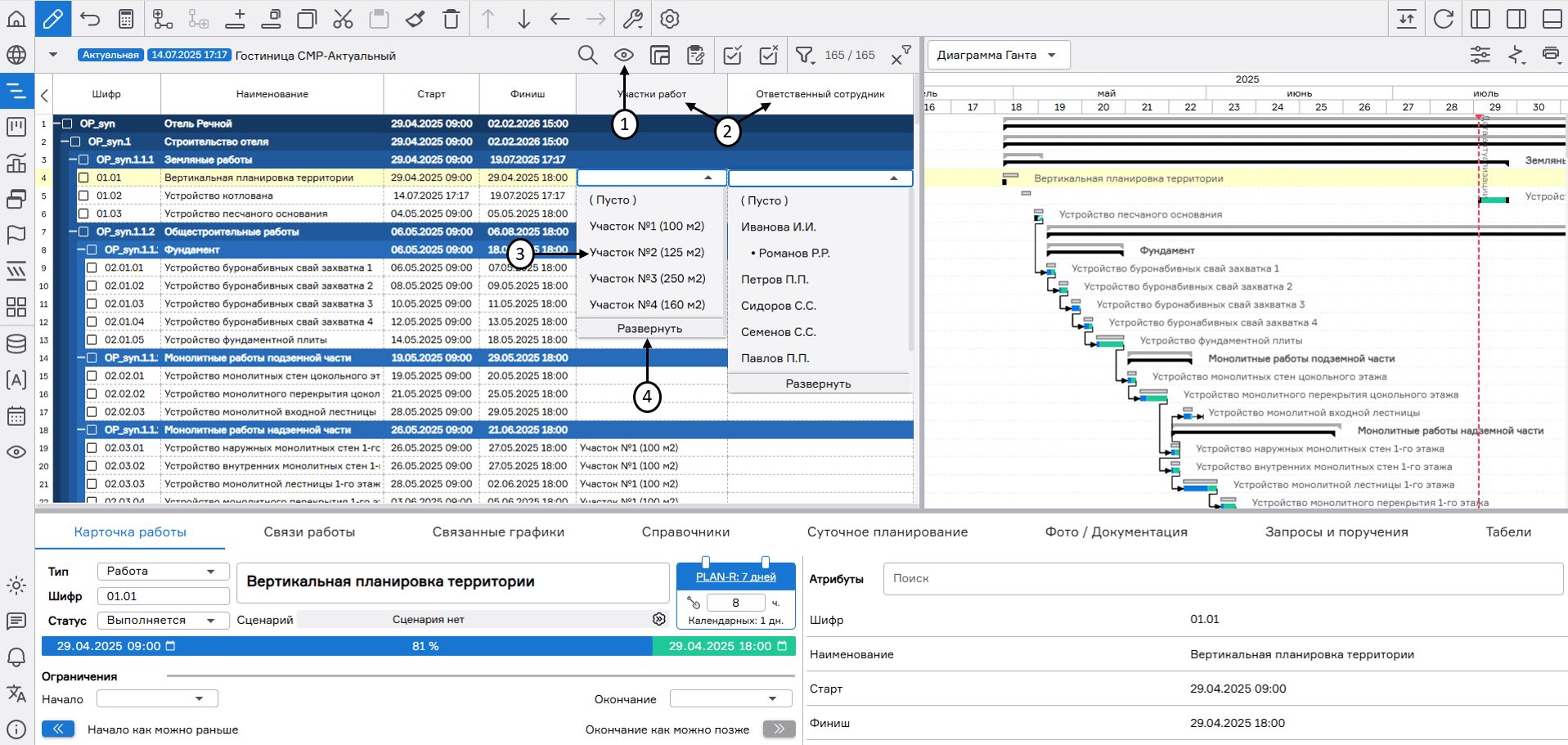Open the Диаграмма Ганта dropdown
This screenshot has height=745, width=1568.
[998, 55]
